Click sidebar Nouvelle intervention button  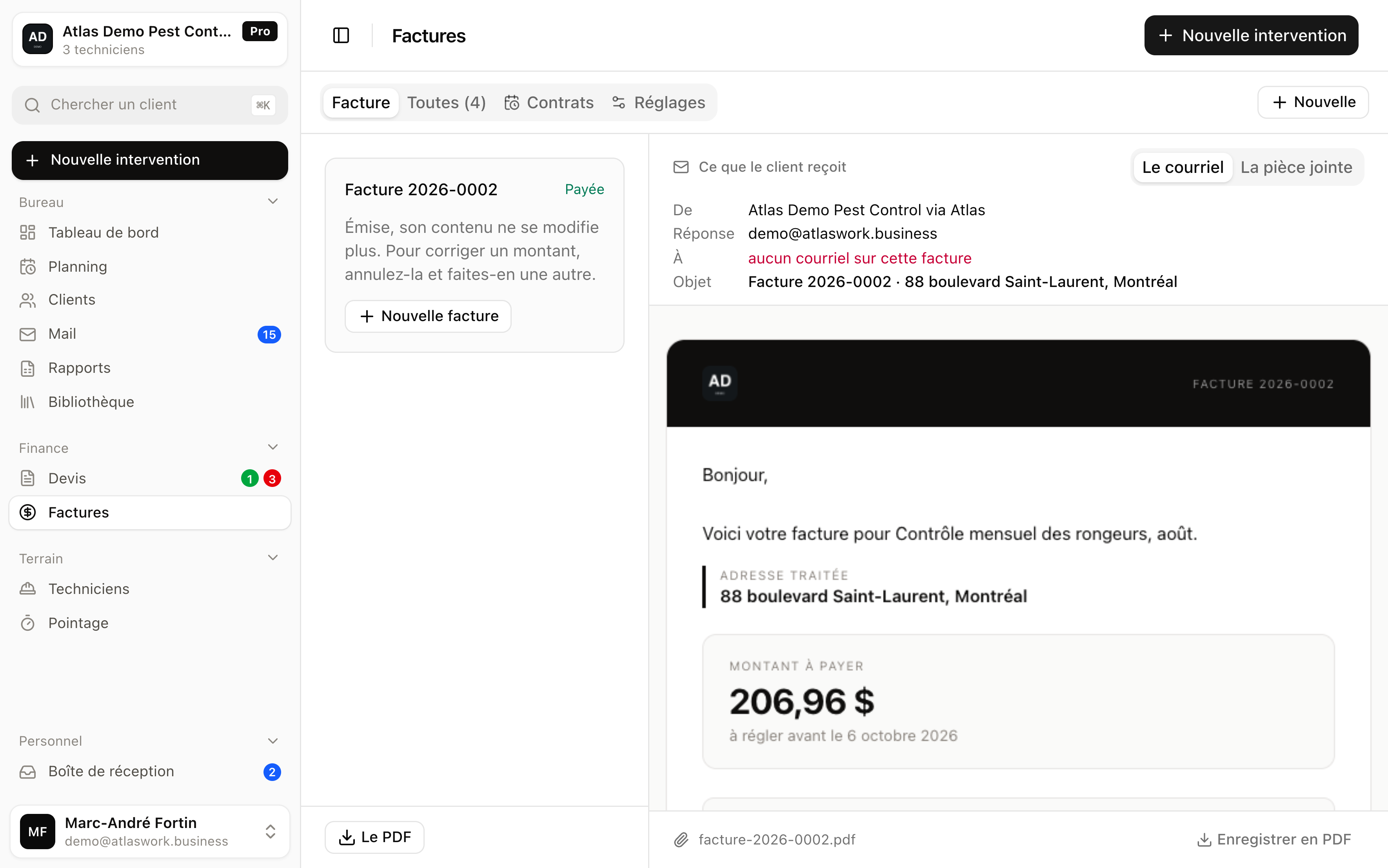[149, 160]
